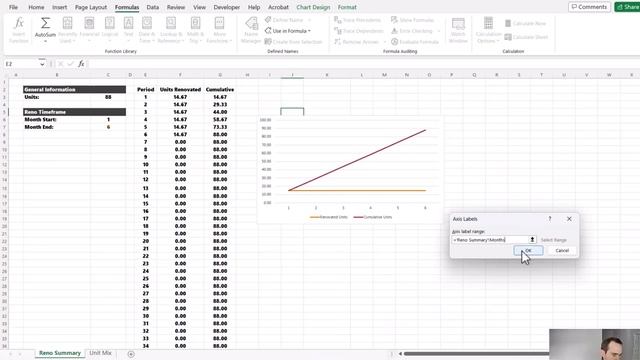The height and width of the screenshot is (360, 640).
Task: Click Cancel in Axis Labels dialog
Action: (562, 250)
